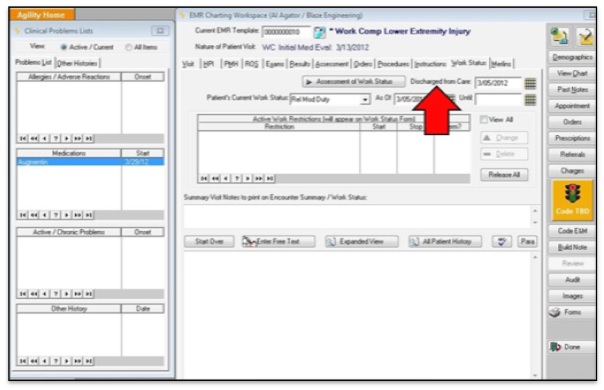
Task: Select the Active / Current radio button
Action: (x=63, y=47)
